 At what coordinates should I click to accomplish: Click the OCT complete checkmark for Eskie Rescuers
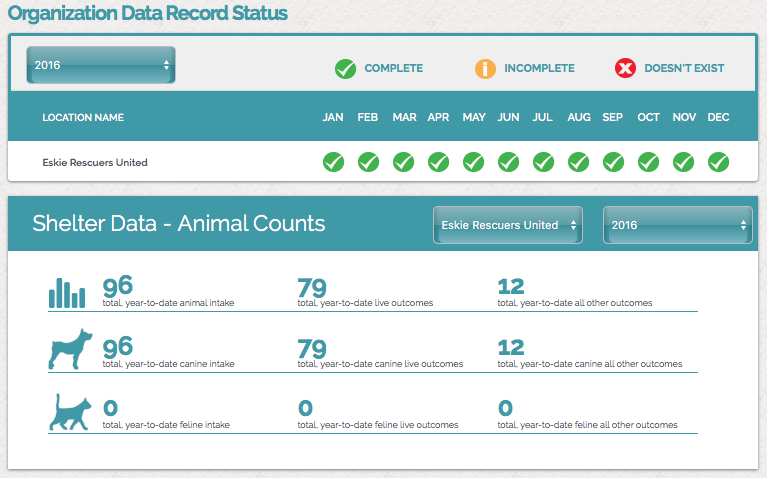coord(649,162)
